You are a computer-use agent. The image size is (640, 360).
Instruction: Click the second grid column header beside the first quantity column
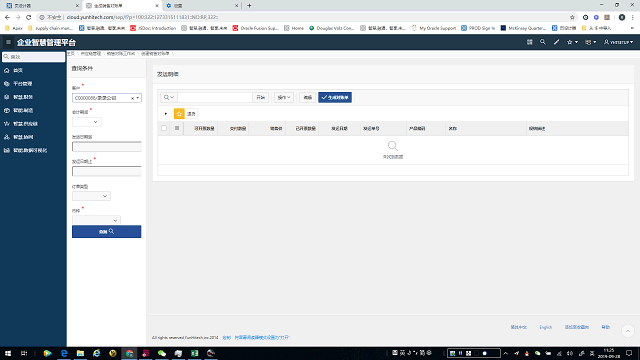click(x=238, y=129)
